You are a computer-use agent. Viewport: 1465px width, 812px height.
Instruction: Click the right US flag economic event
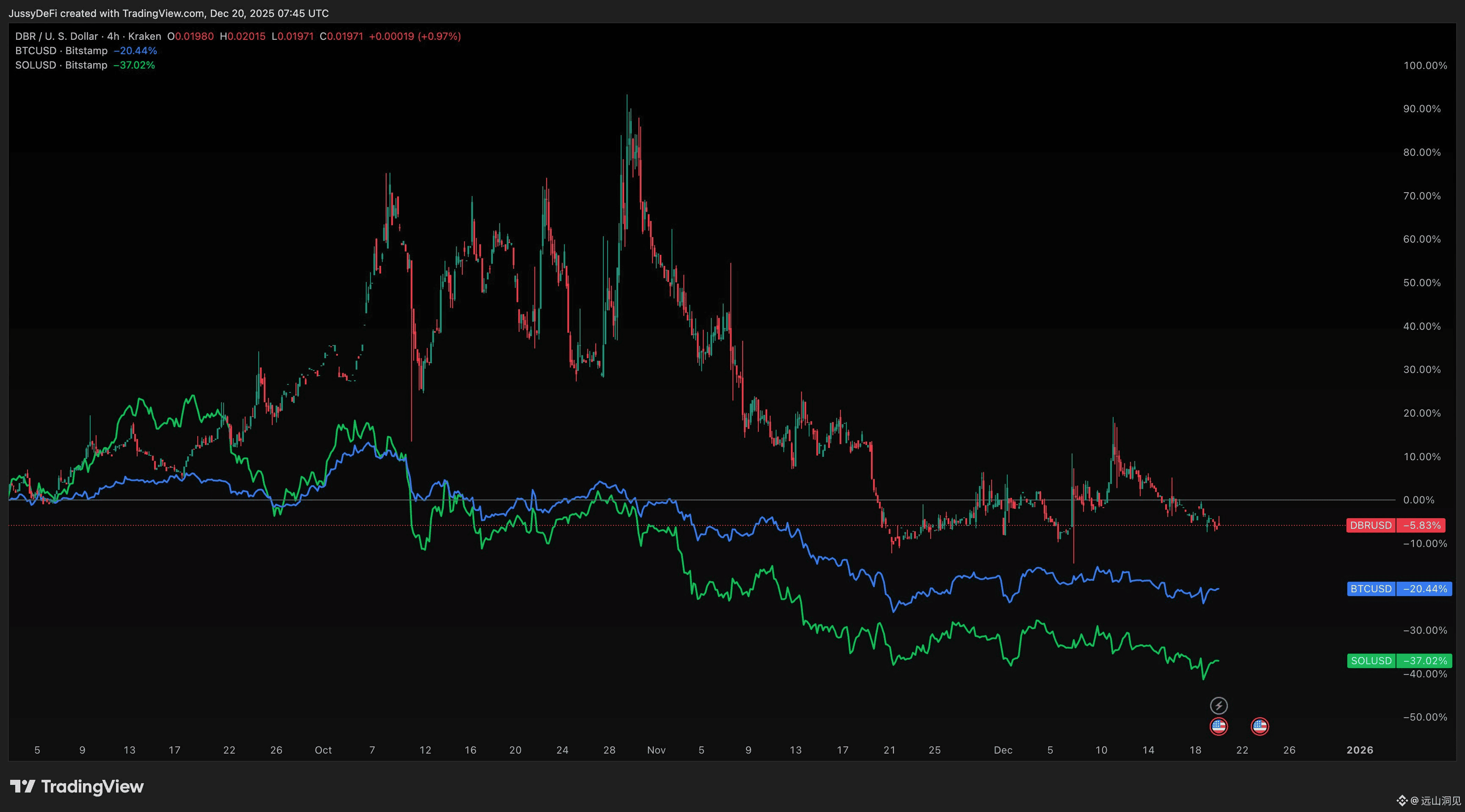click(1259, 726)
